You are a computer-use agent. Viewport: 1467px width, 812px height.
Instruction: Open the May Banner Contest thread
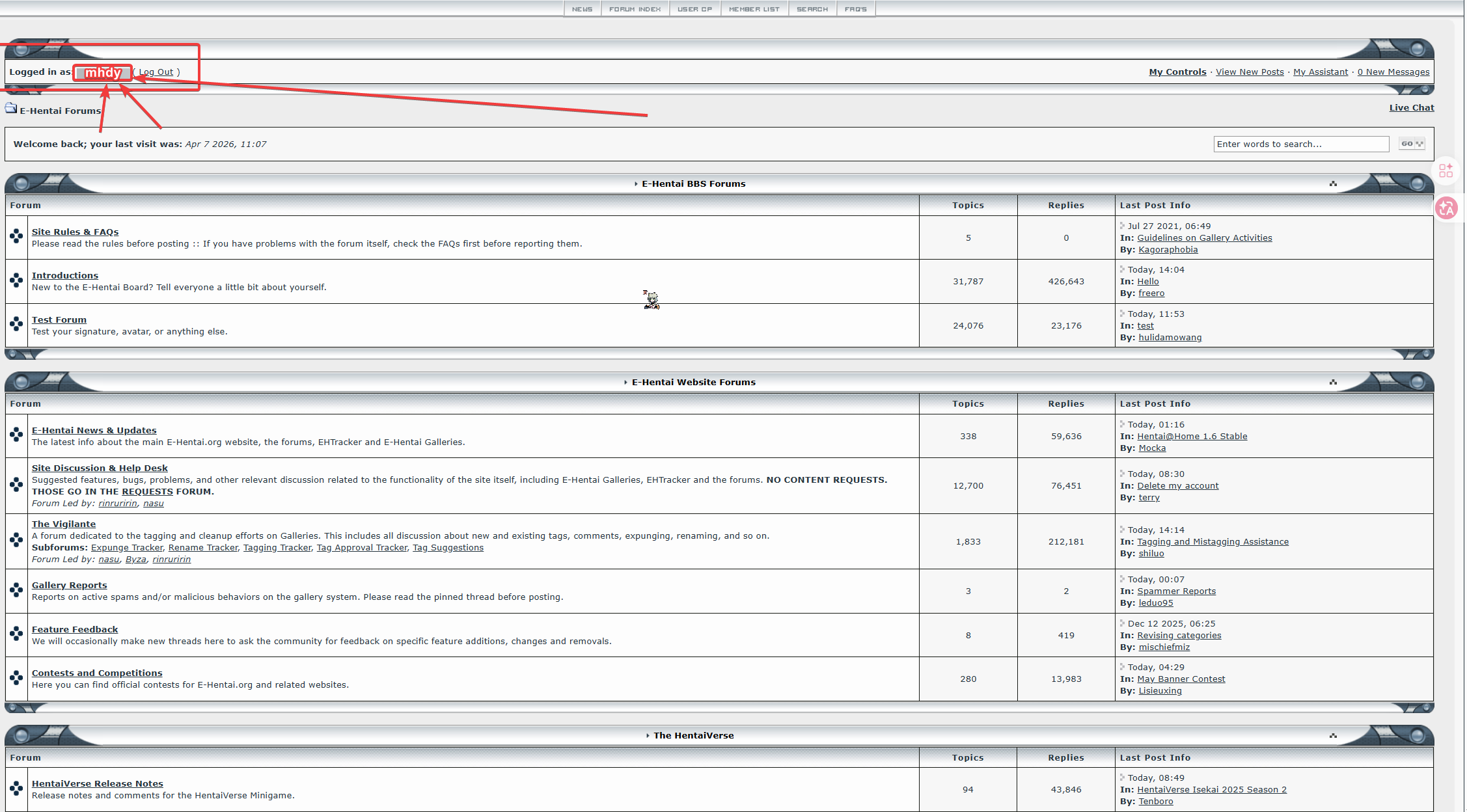coord(1181,679)
